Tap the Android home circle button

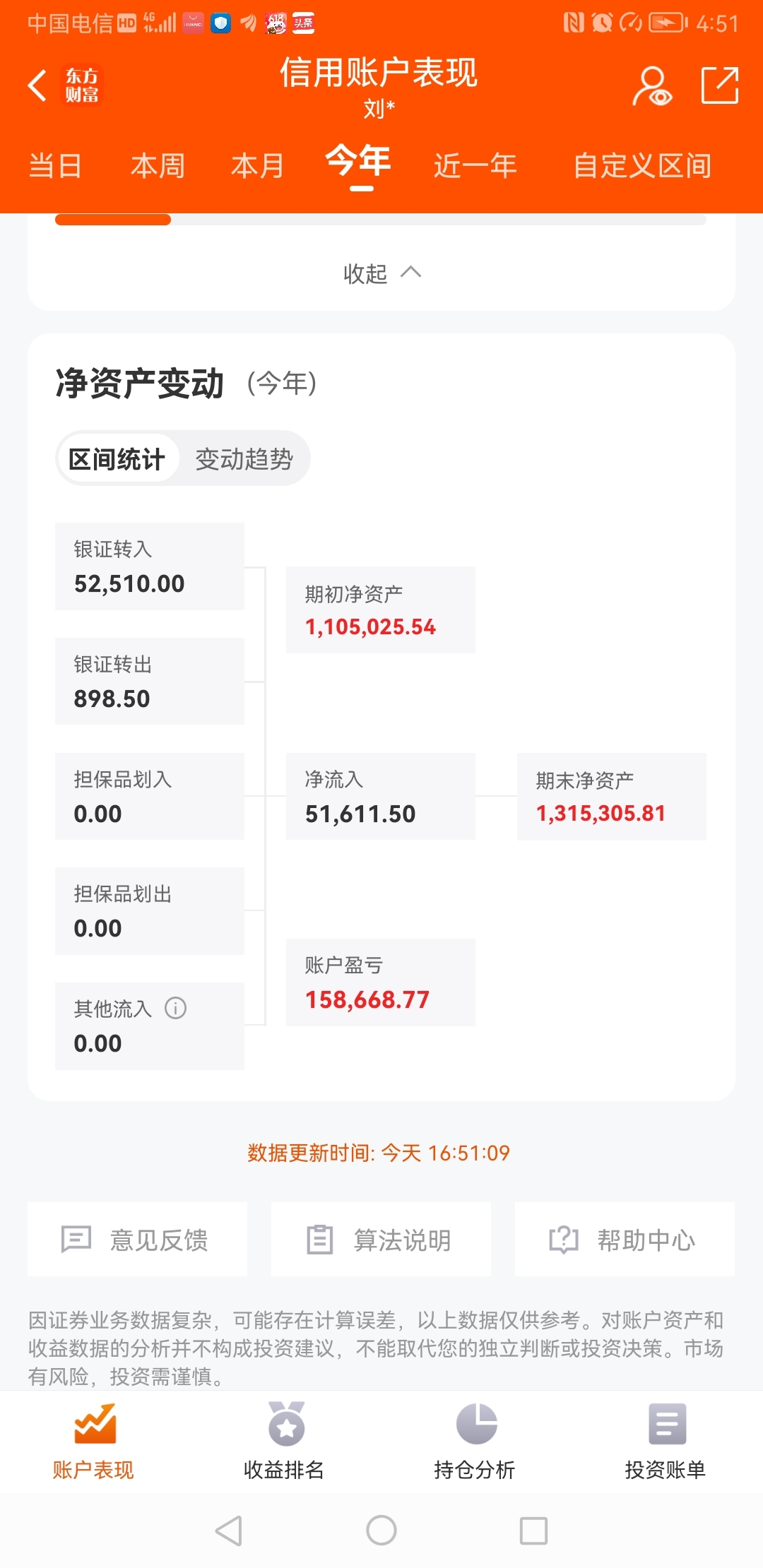pyautogui.click(x=381, y=1531)
